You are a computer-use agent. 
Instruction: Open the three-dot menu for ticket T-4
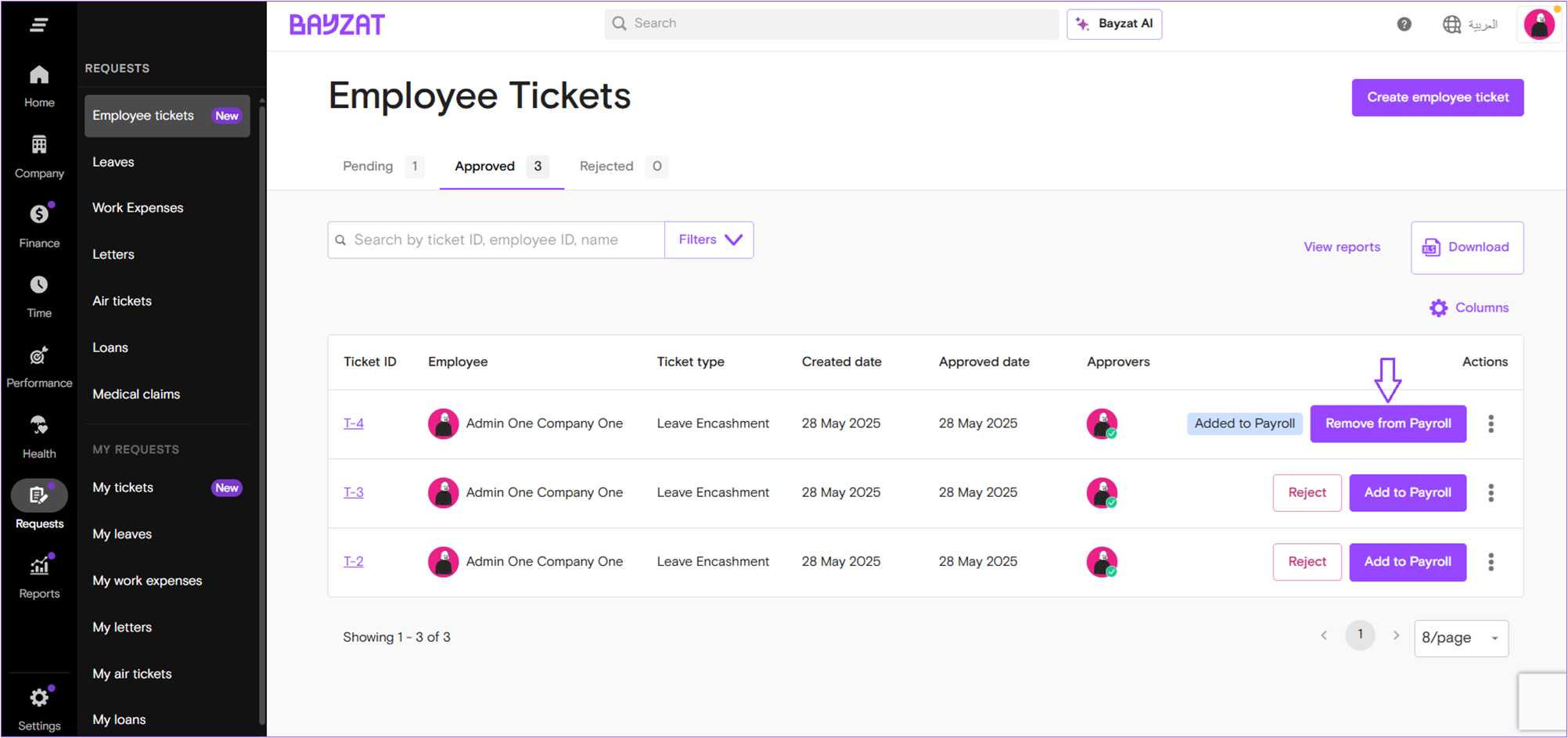click(1491, 423)
